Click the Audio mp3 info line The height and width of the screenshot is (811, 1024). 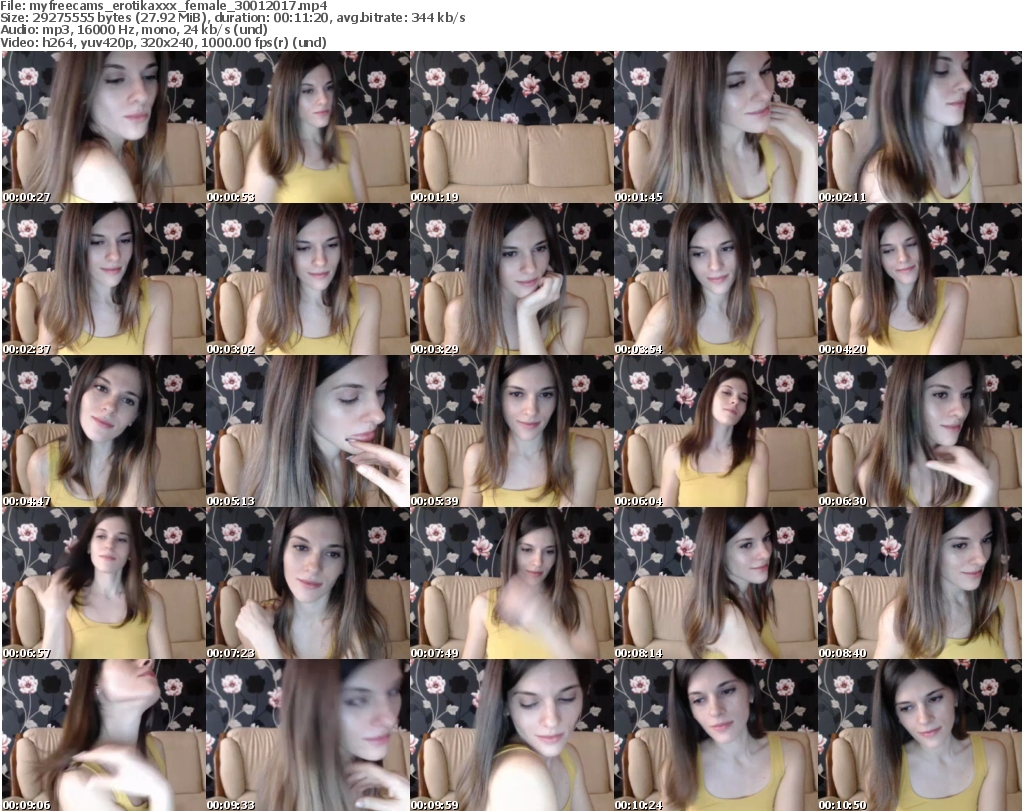(x=134, y=30)
